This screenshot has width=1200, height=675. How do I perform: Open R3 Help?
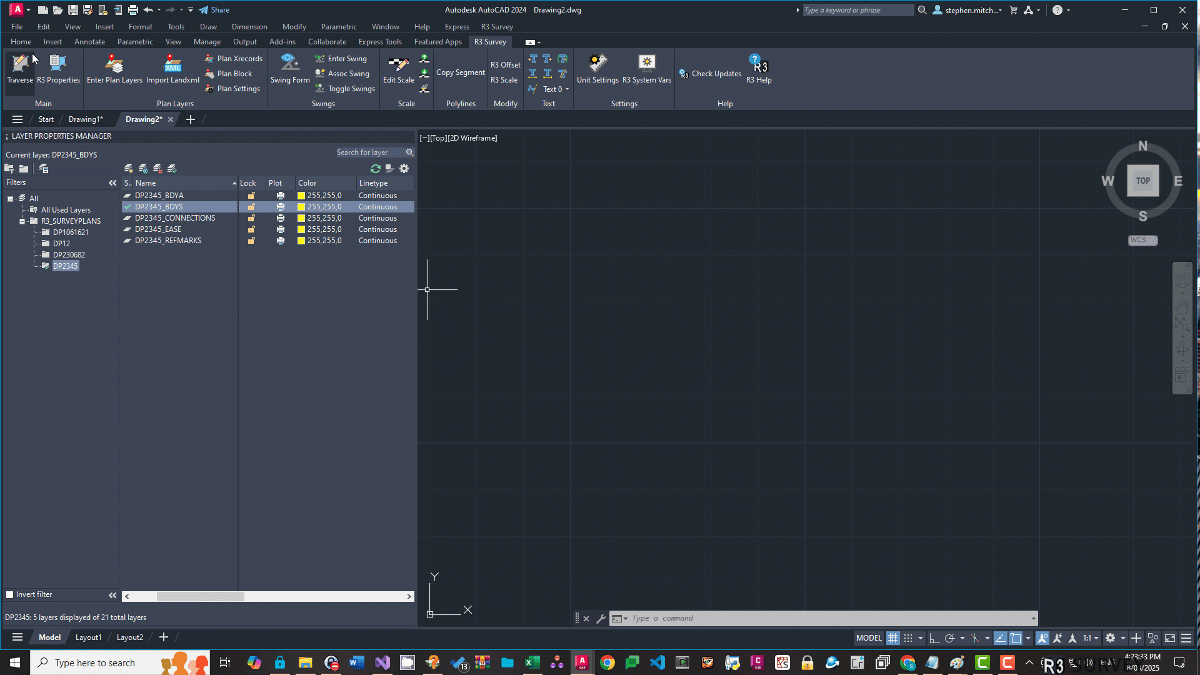pos(759,69)
